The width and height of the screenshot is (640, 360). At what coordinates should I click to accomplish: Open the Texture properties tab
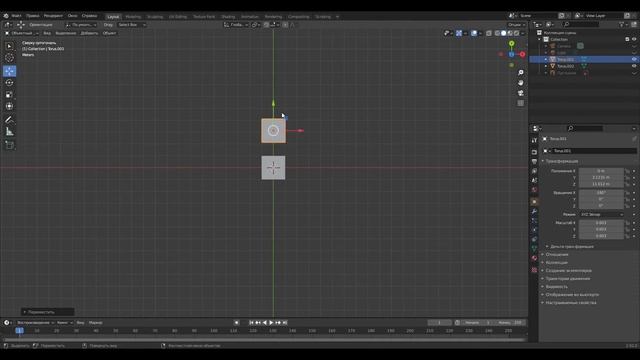534,270
